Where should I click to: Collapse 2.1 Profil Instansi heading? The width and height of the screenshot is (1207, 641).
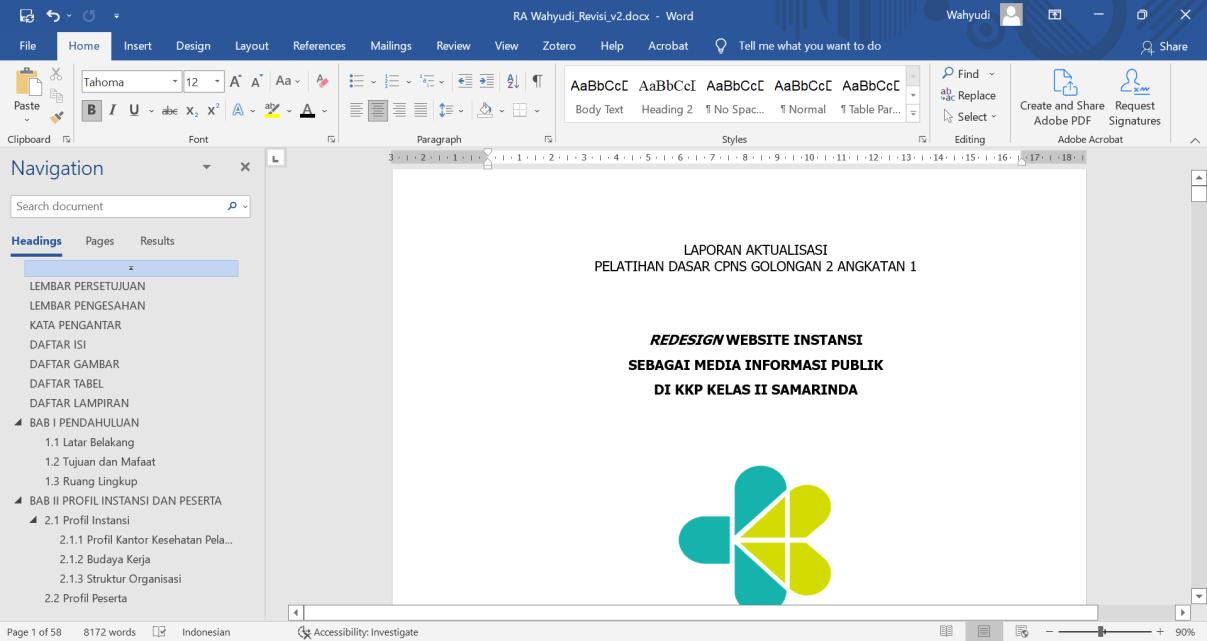(35, 520)
